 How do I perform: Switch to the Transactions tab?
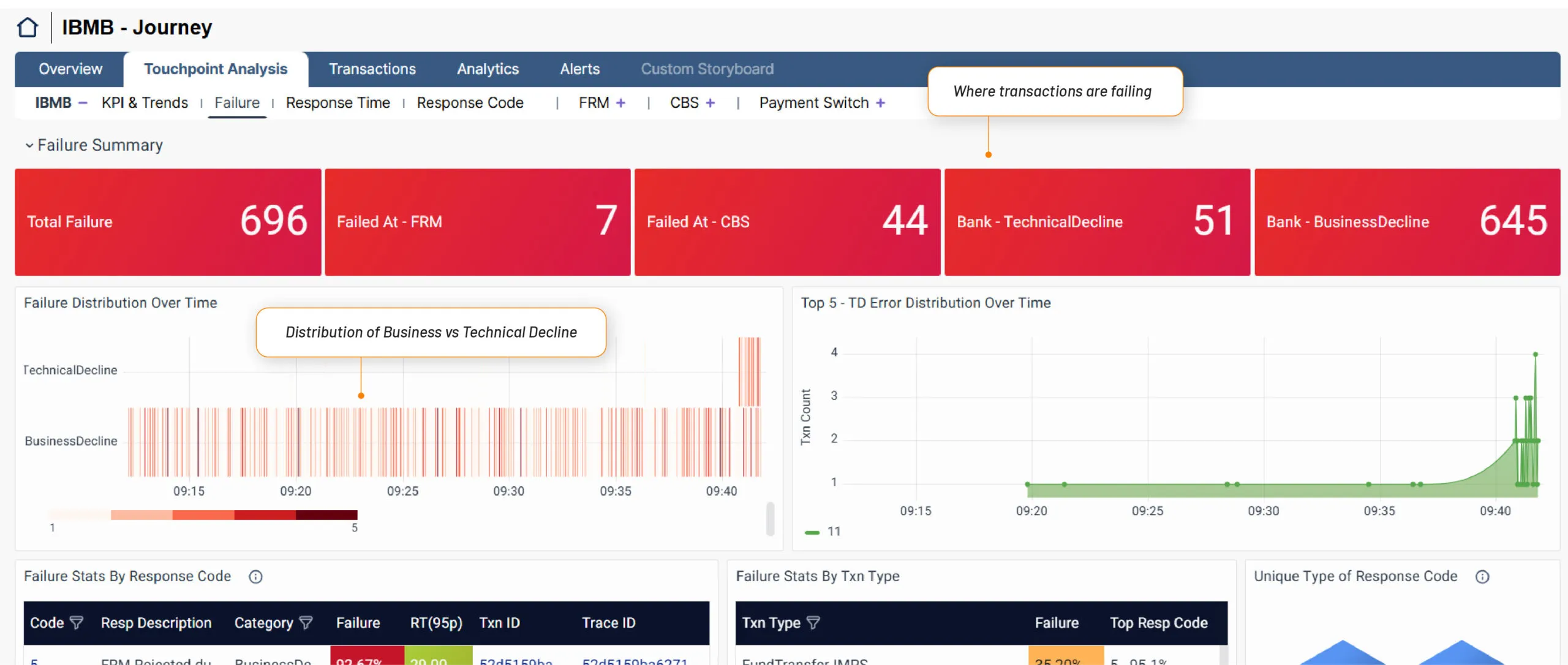click(x=372, y=69)
